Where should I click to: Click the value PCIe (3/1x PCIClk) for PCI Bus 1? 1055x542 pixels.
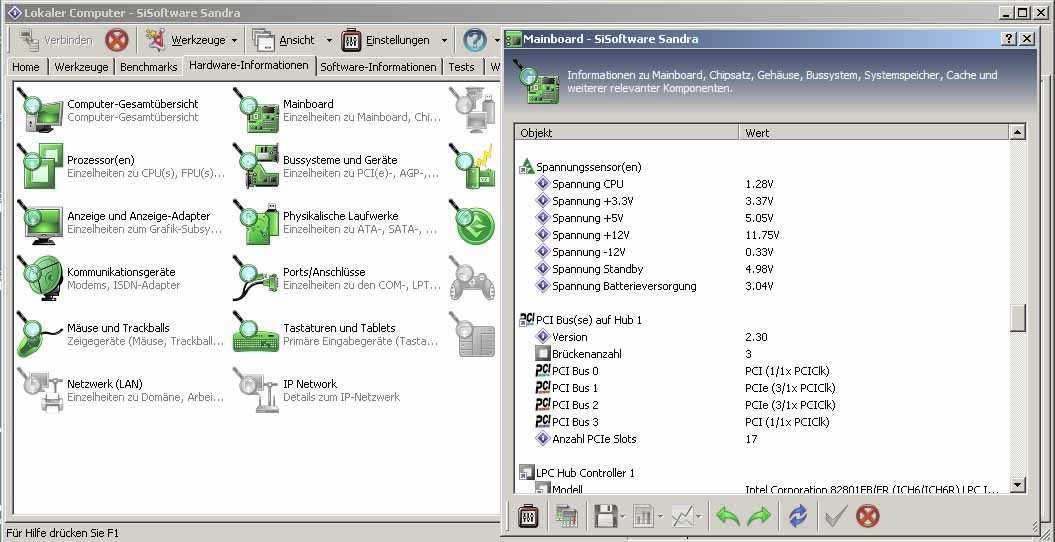791,388
